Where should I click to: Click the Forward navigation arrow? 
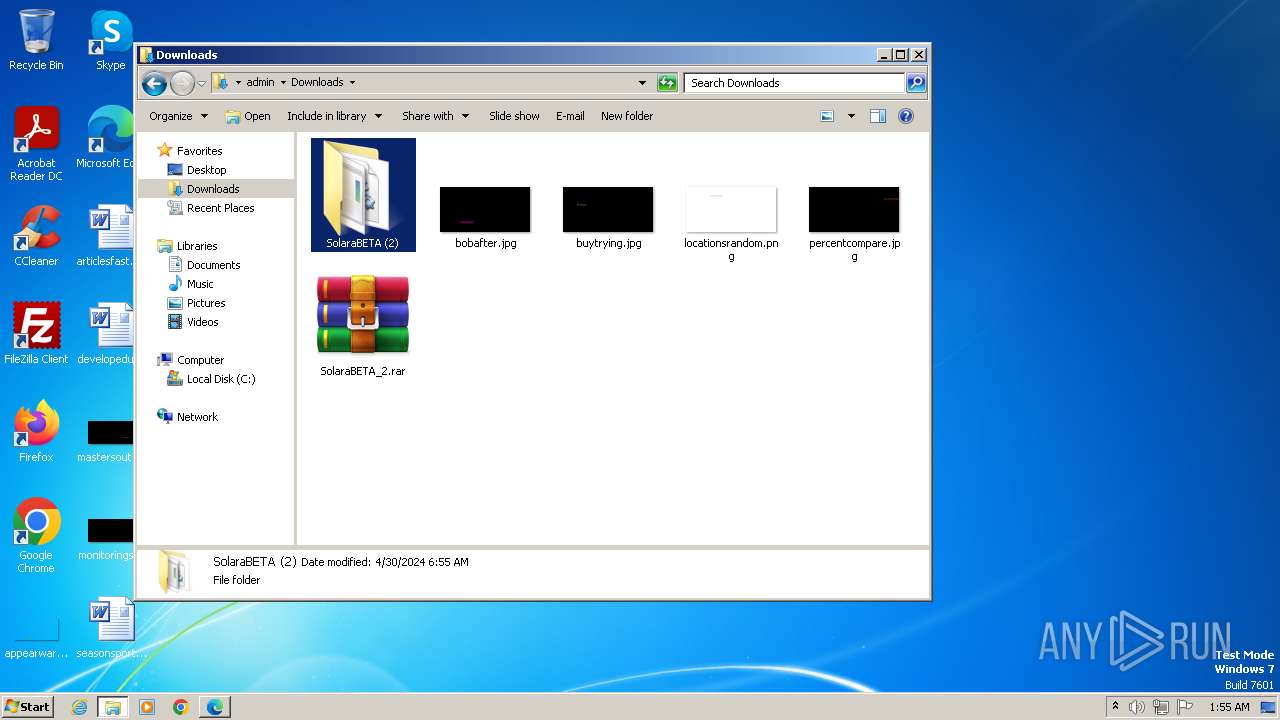tap(182, 83)
